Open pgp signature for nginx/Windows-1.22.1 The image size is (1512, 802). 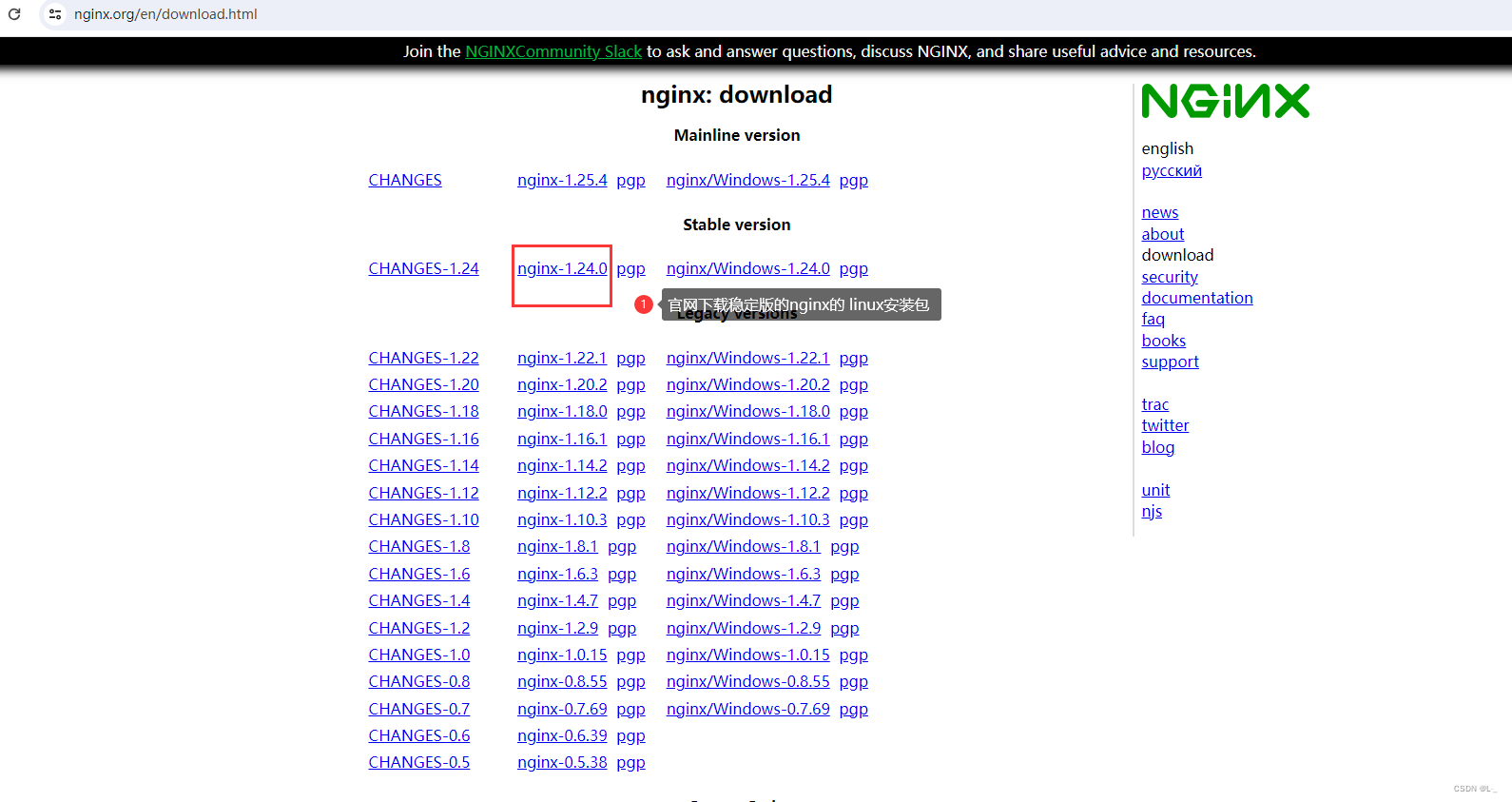point(854,358)
